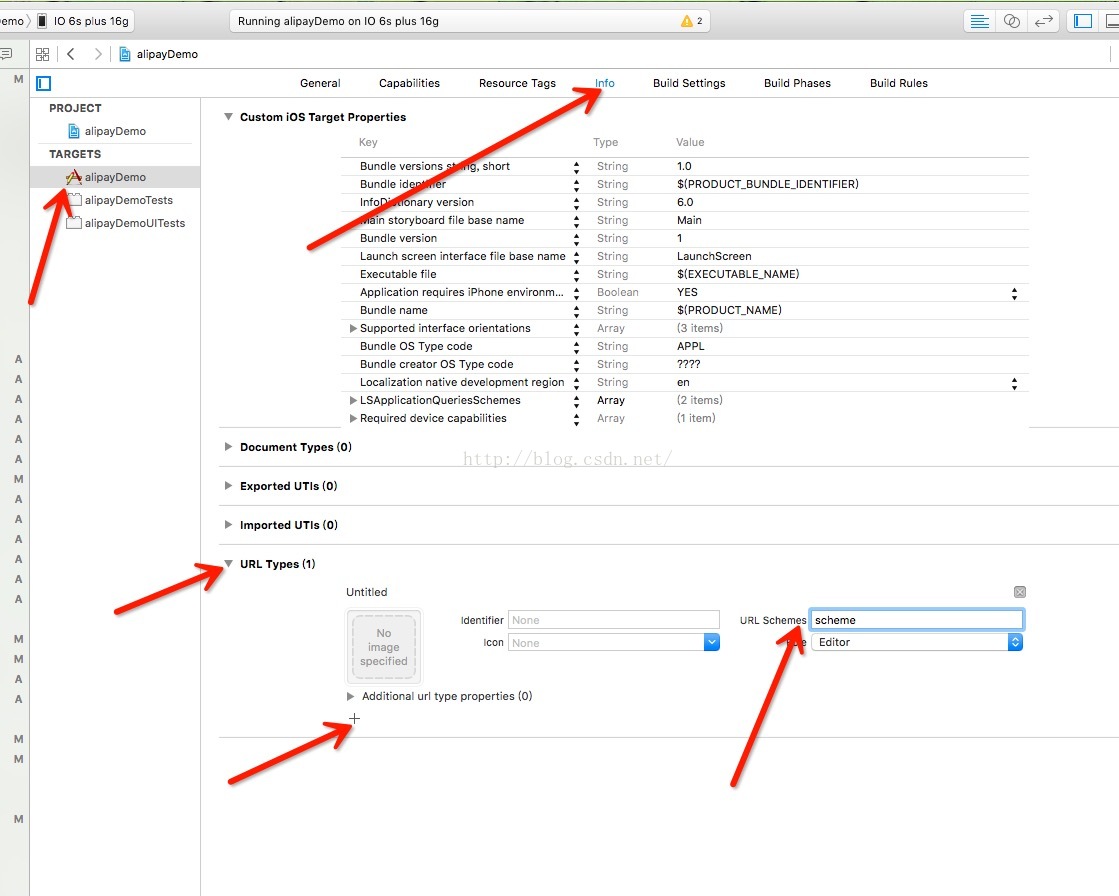Click the alipayDemo breadcrumb file icon
Viewport: 1119px width, 896px height.
click(x=125, y=54)
